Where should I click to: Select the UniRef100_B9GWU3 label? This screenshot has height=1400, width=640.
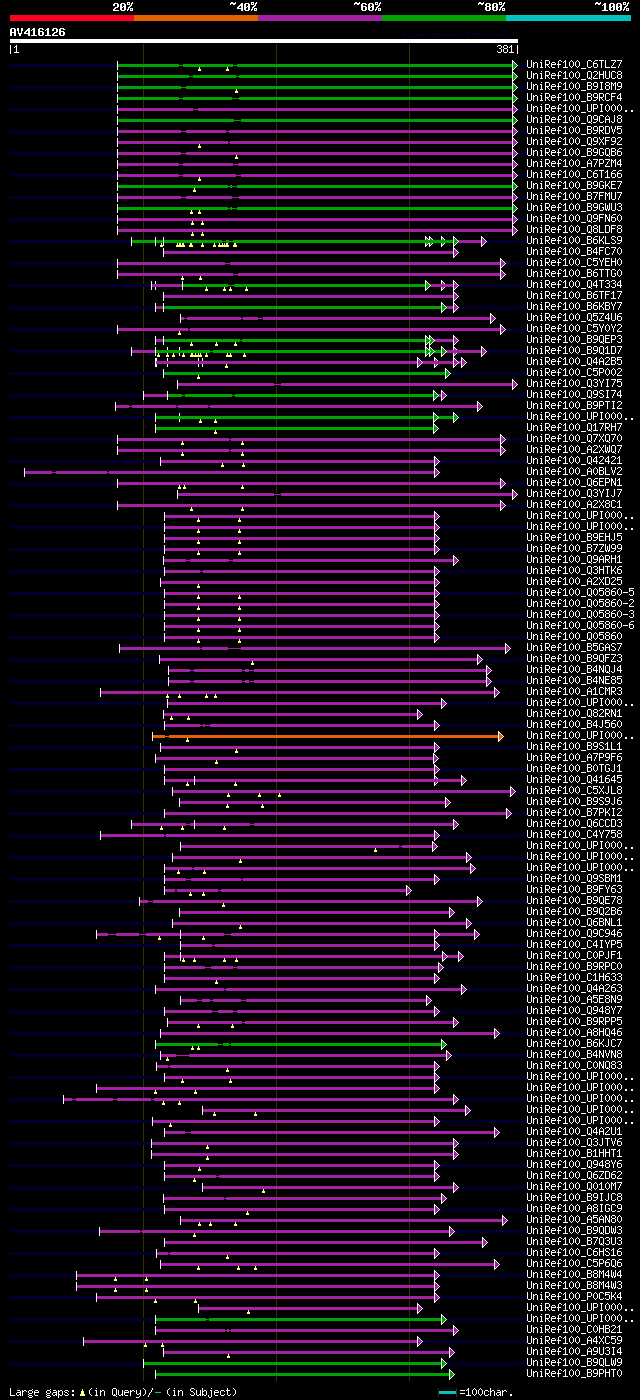[576, 208]
